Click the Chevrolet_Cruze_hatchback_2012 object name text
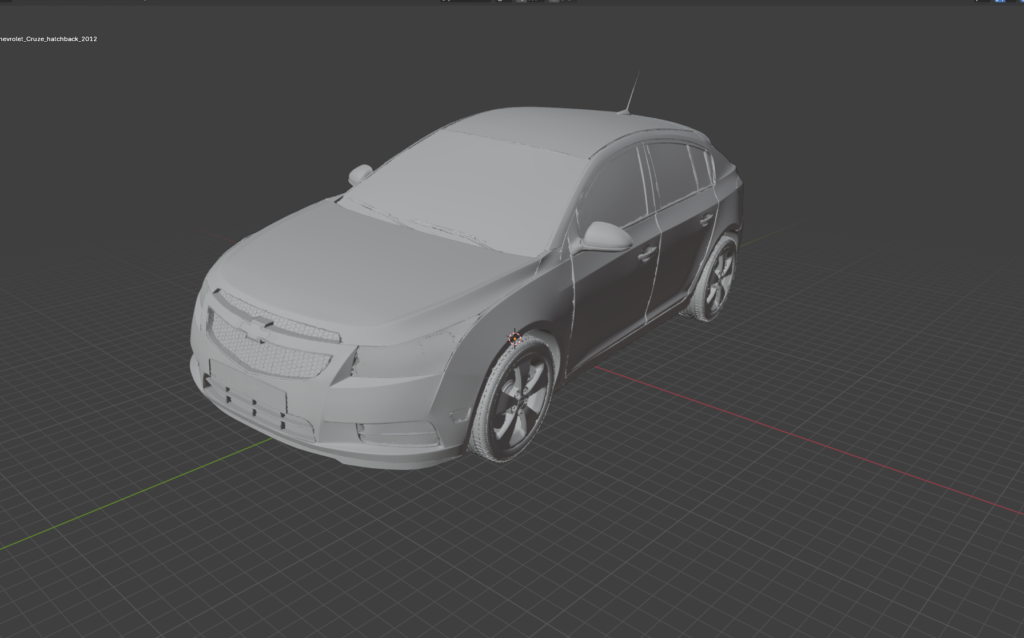 (48, 39)
